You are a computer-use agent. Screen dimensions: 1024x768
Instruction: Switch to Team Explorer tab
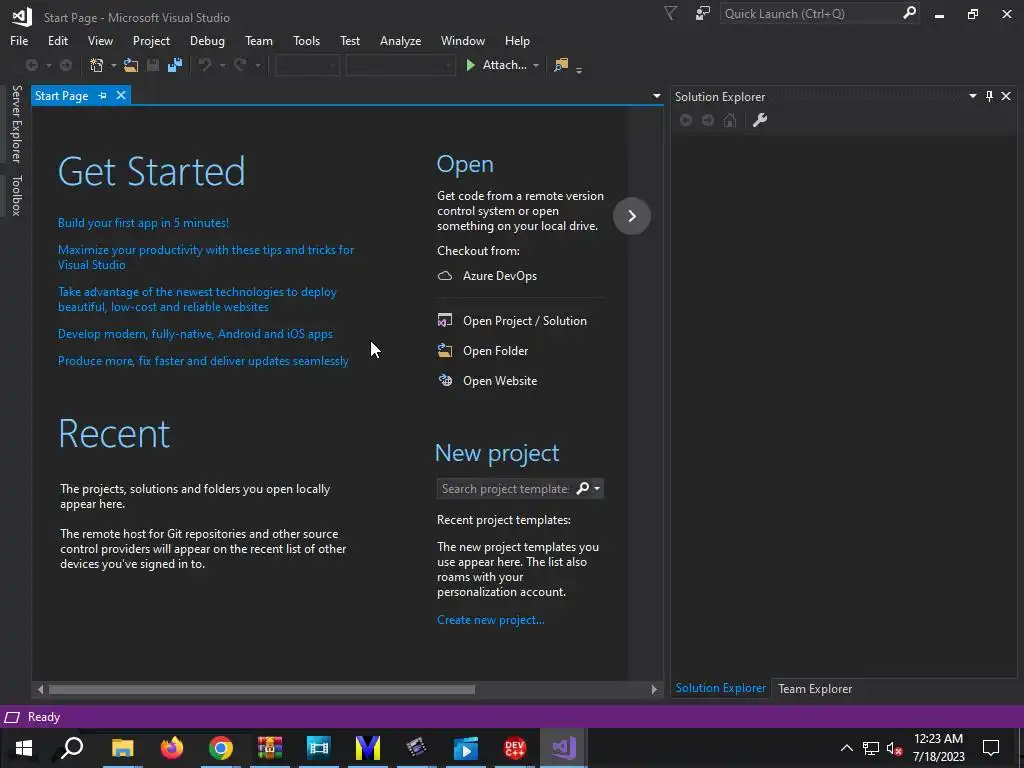point(814,688)
